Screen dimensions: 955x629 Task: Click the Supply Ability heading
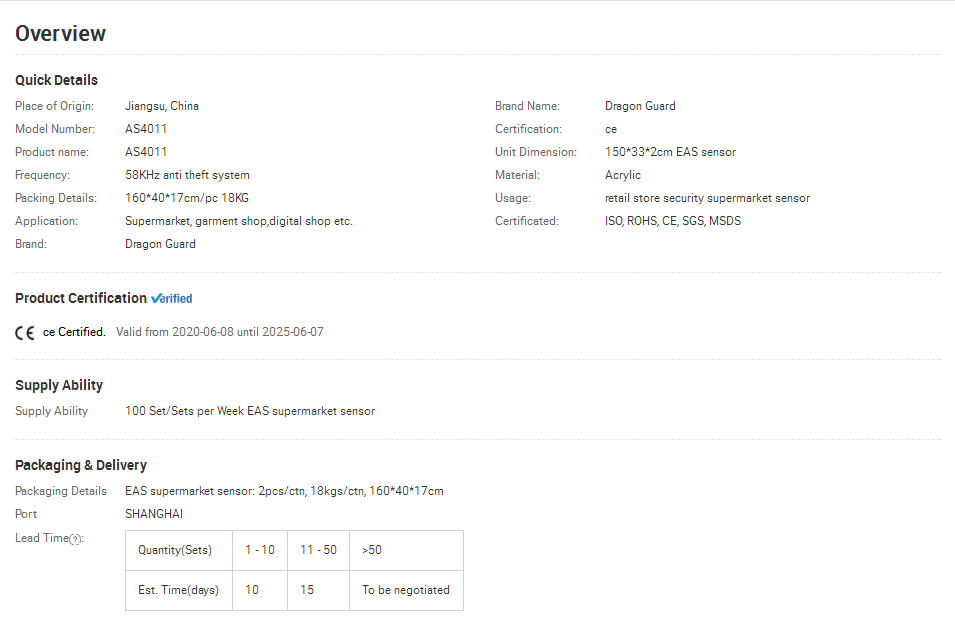tap(59, 385)
